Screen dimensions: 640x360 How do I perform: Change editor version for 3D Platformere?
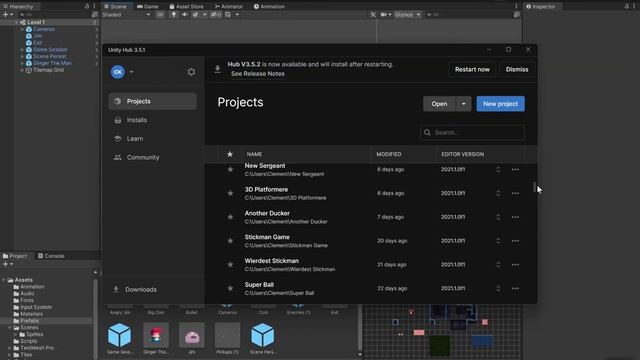498,193
